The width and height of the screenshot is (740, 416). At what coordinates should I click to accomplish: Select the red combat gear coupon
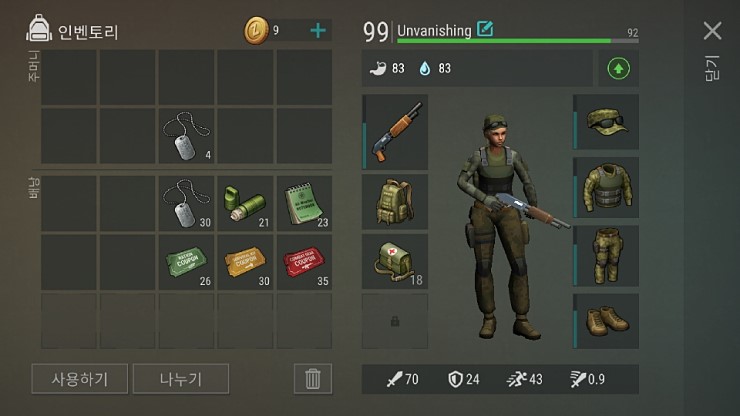(x=304, y=262)
